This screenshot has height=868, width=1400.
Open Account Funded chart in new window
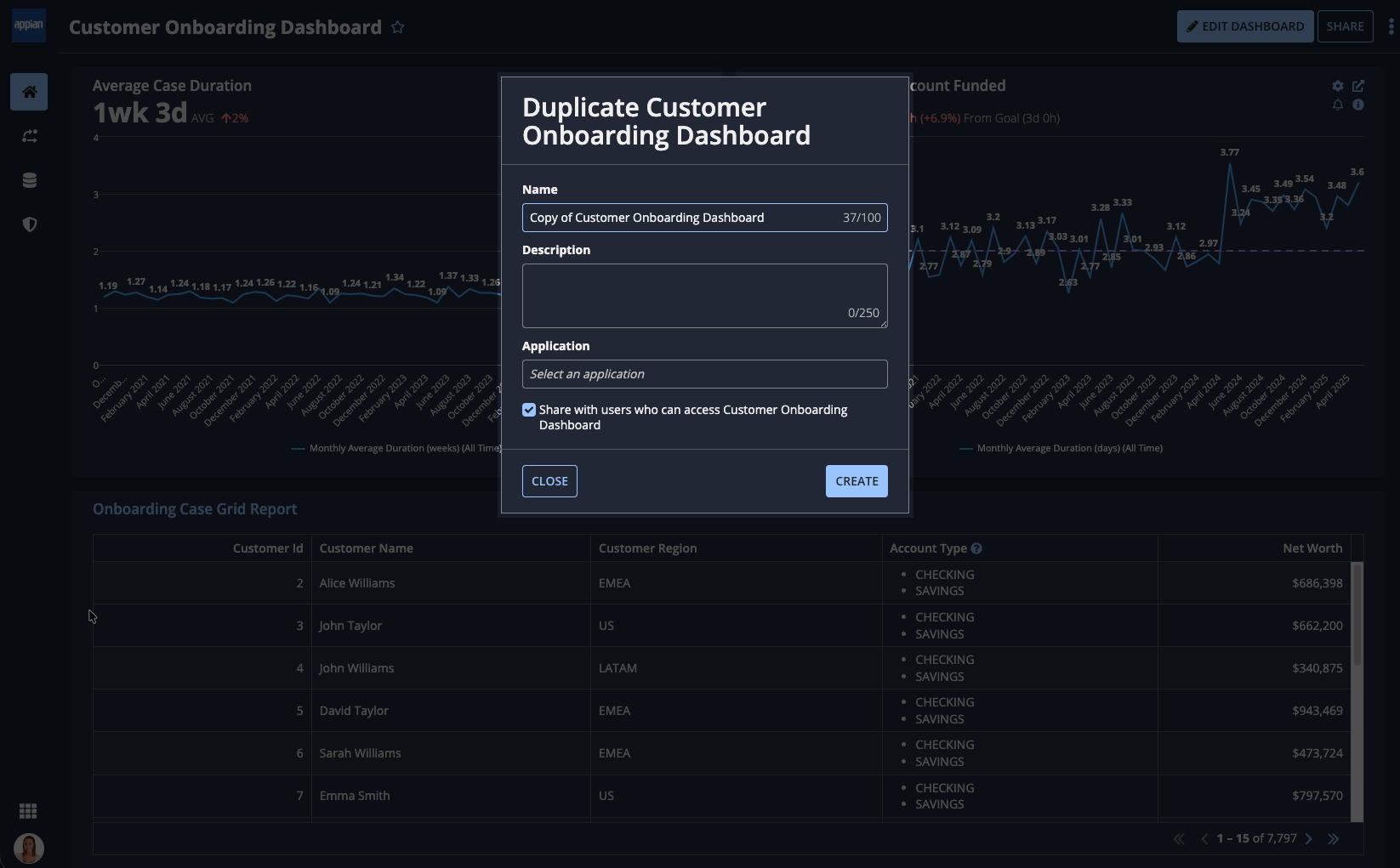pos(1358,86)
